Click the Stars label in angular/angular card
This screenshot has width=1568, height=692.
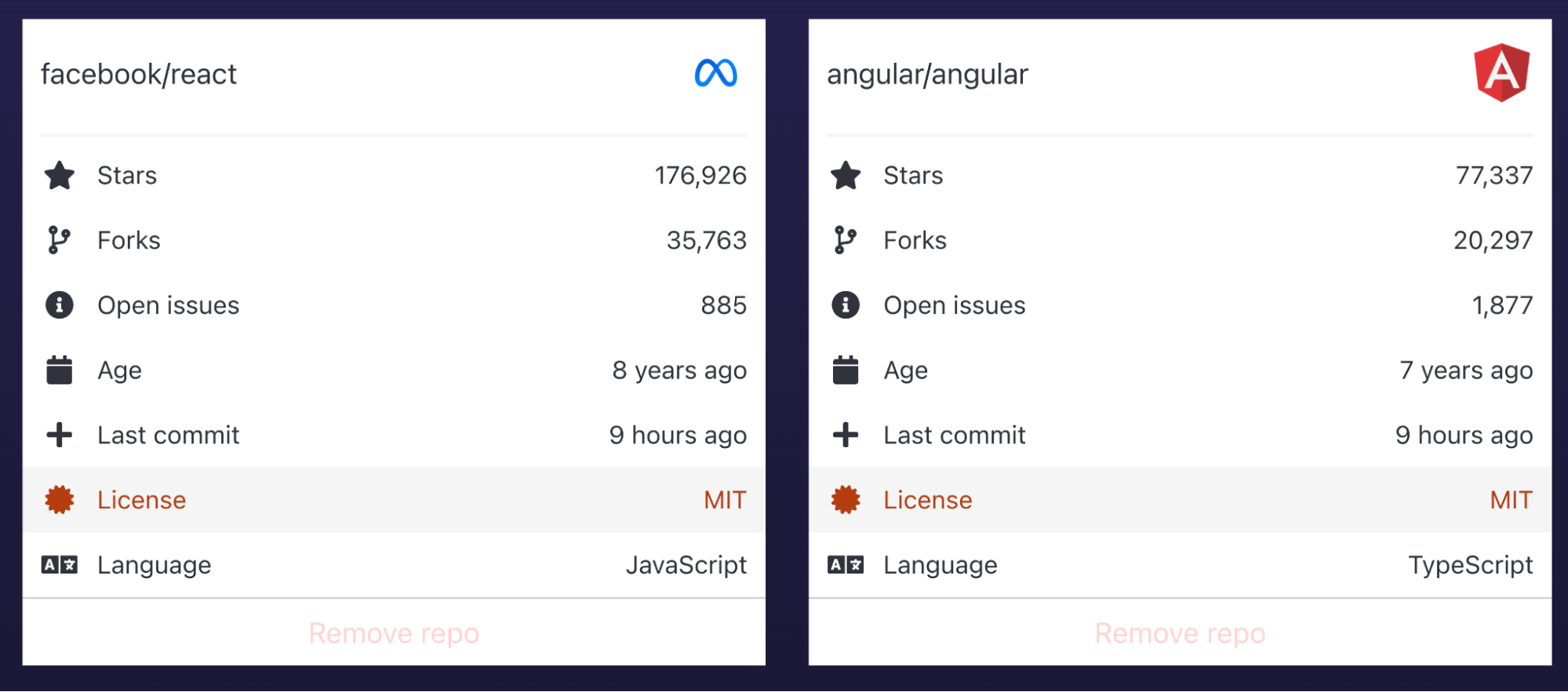pos(913,176)
